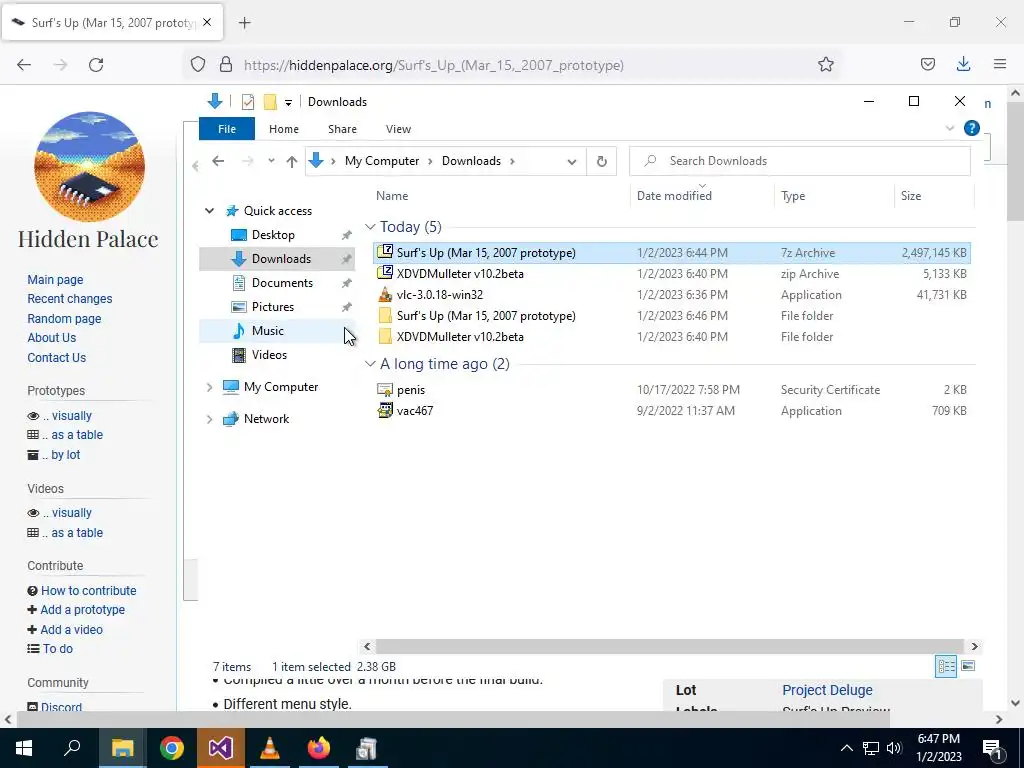Open the Project Deluge link
Image resolution: width=1024 pixels, height=768 pixels.
coord(827,690)
